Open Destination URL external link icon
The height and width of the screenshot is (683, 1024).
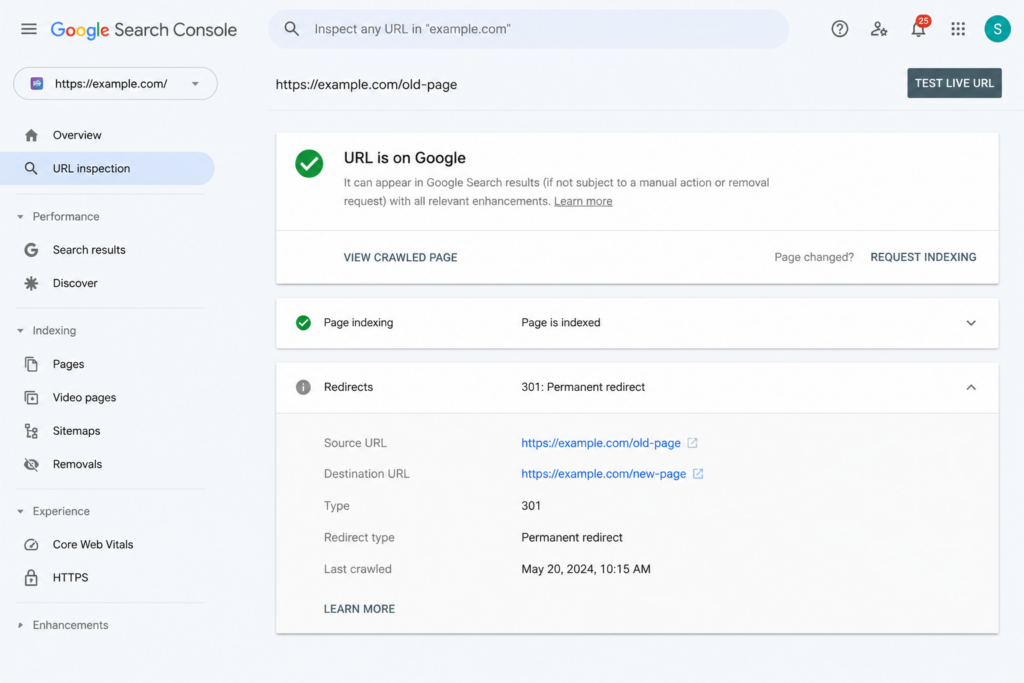698,473
